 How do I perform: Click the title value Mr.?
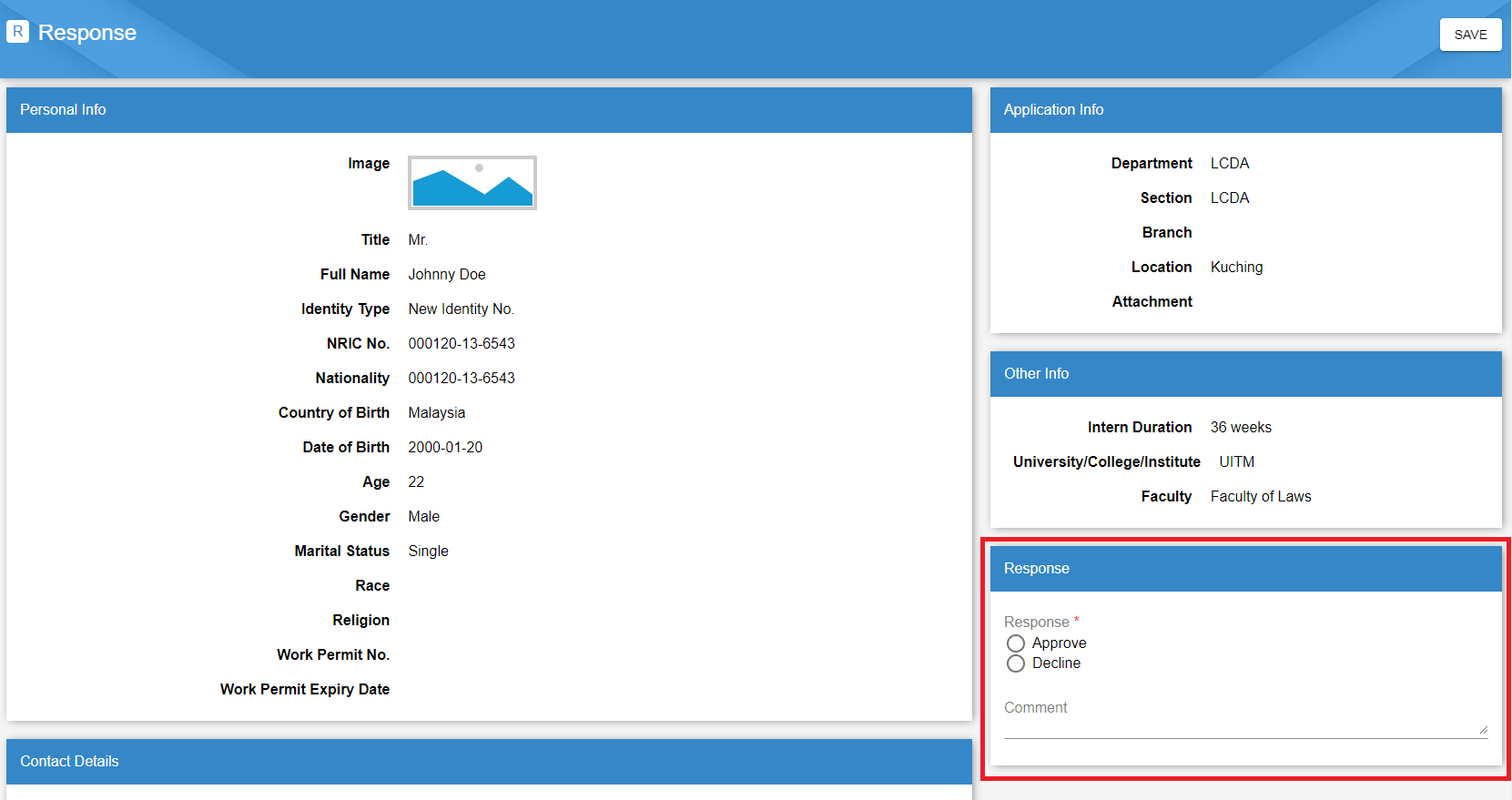pos(418,240)
